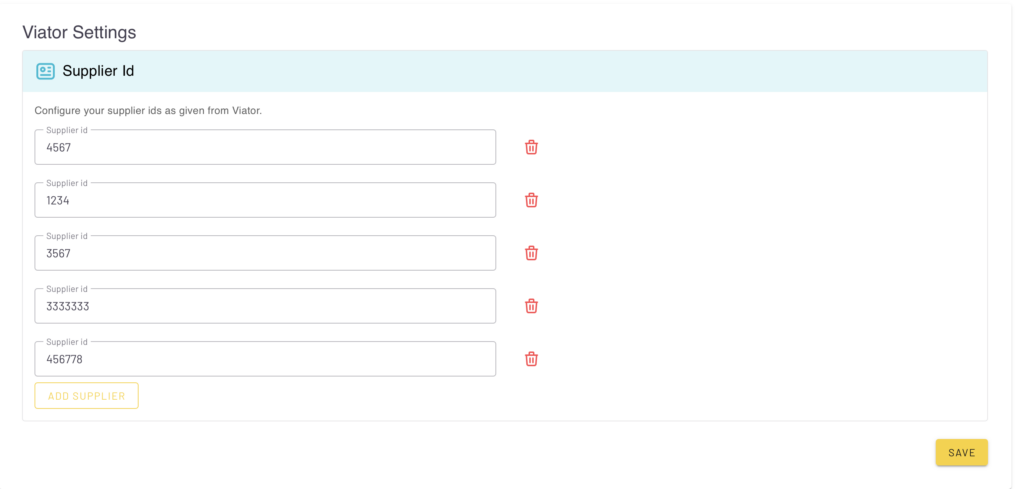Select the input box showing 3567

(265, 254)
